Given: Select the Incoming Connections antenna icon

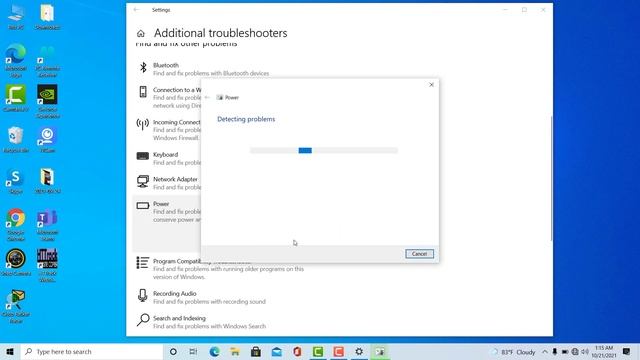Looking at the screenshot, I should pyautogui.click(x=142, y=124).
